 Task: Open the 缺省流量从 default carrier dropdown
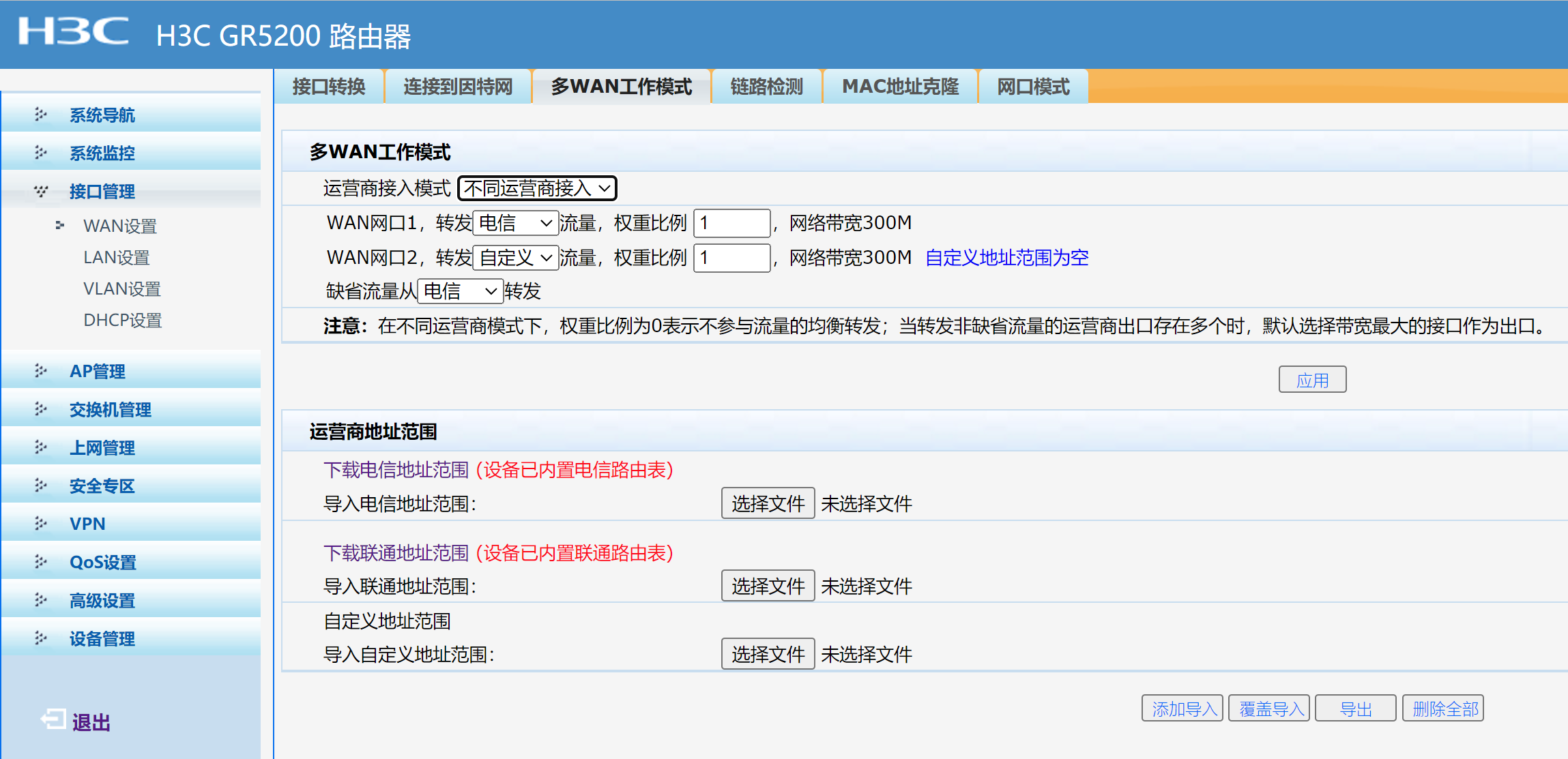pos(460,292)
